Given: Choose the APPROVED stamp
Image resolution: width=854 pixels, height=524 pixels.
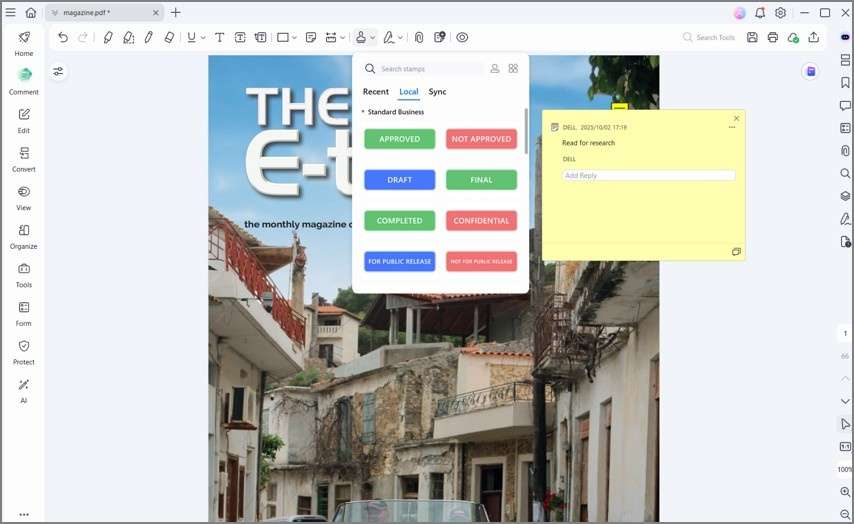Looking at the screenshot, I should click(400, 139).
